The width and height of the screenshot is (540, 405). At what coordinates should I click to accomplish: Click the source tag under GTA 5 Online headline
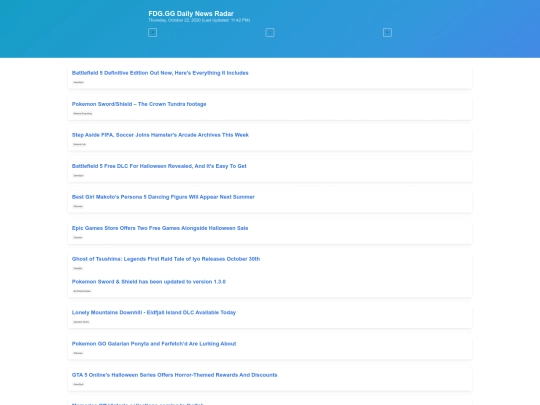point(79,384)
